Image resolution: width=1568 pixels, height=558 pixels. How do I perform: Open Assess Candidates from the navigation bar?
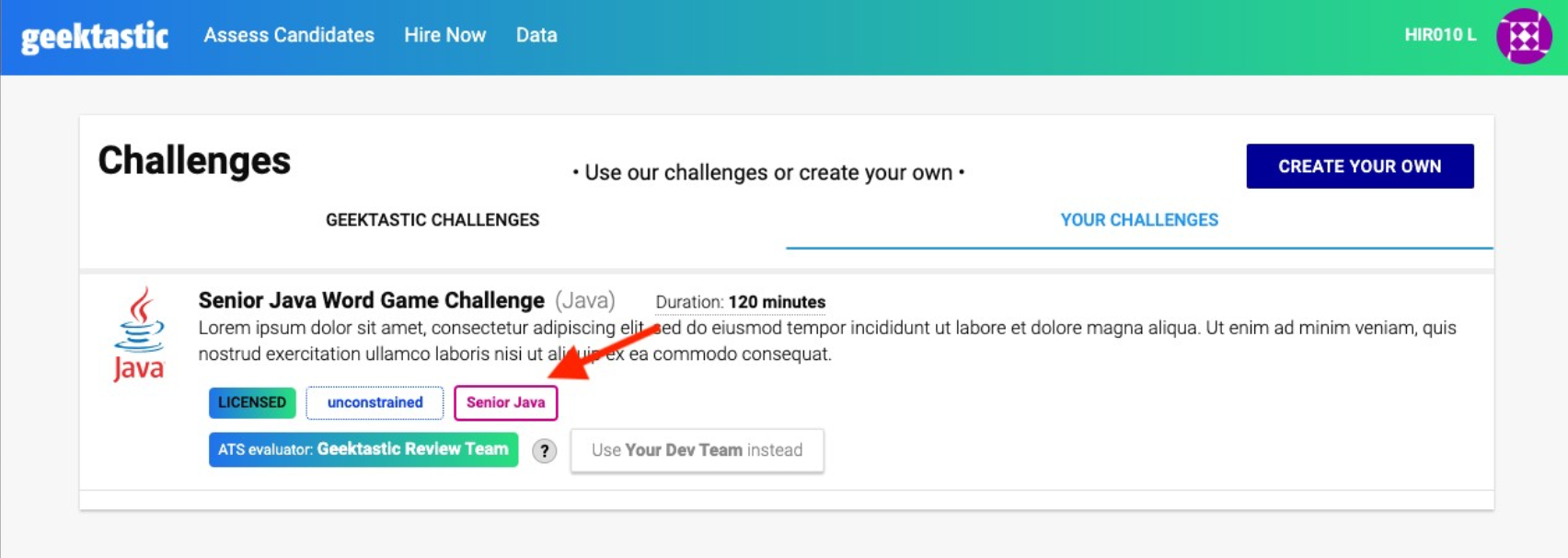pyautogui.click(x=289, y=35)
